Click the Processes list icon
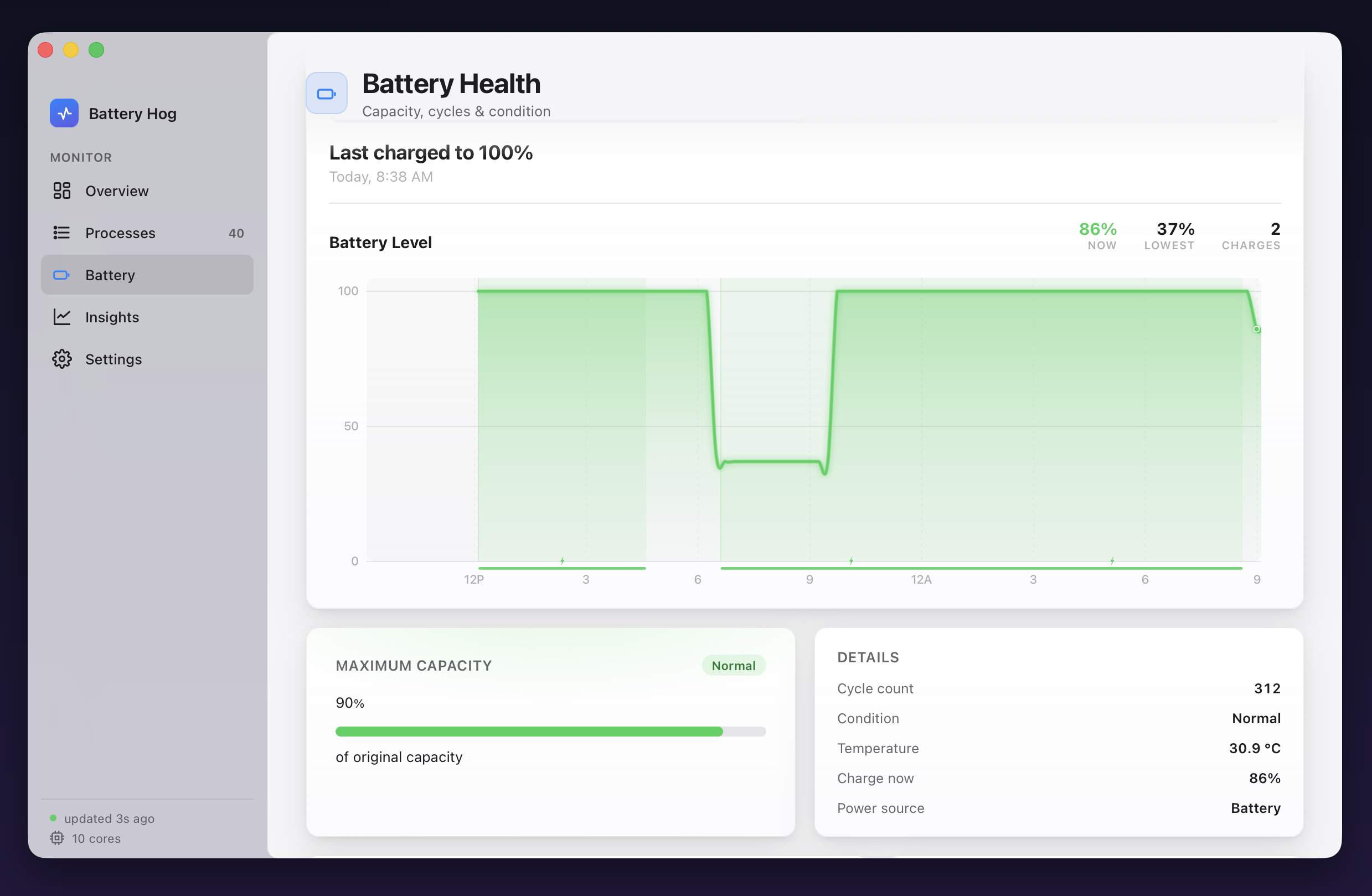1372x896 pixels. point(61,233)
